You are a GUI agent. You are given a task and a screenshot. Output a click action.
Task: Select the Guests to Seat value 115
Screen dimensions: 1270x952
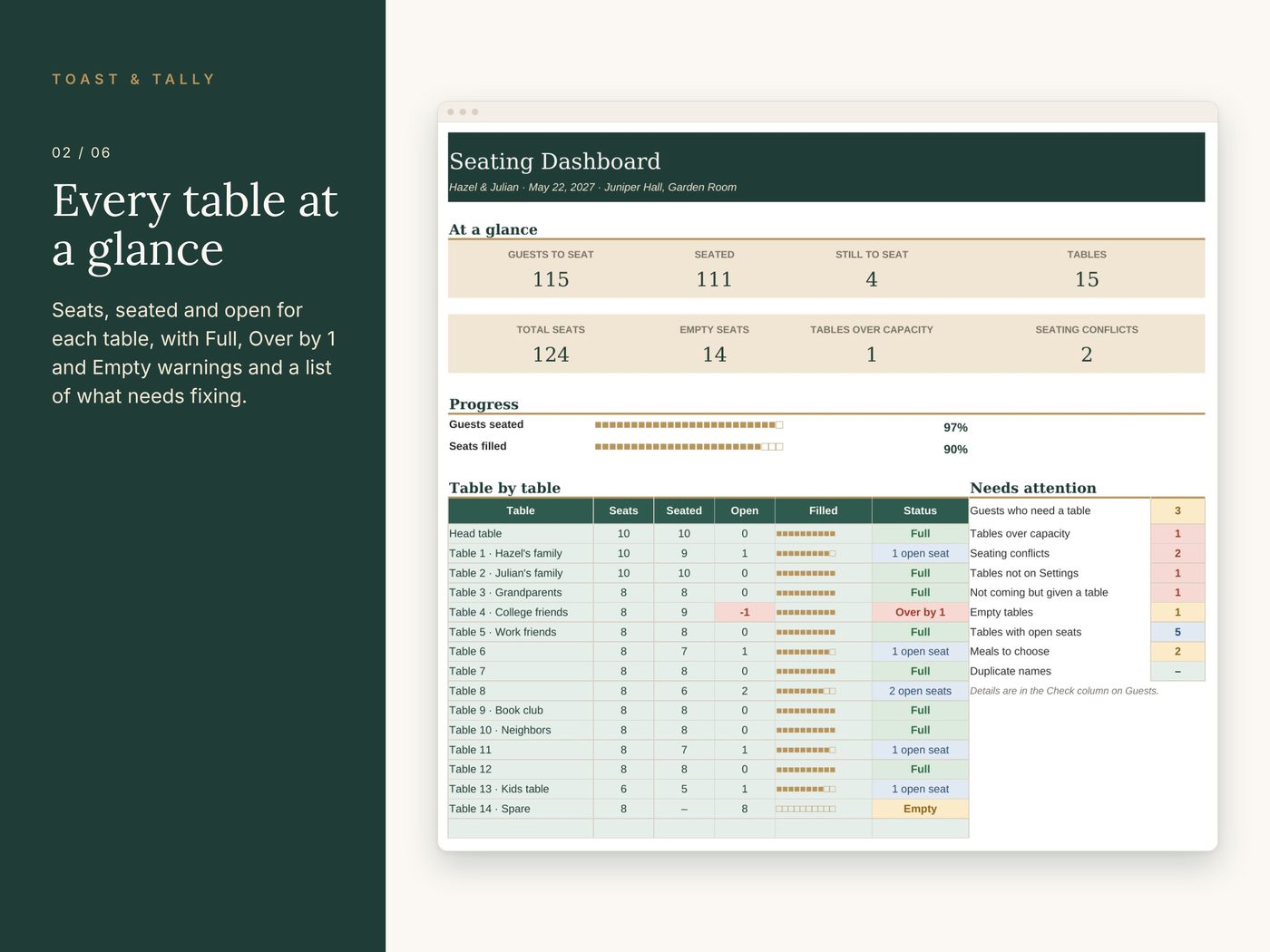(551, 279)
